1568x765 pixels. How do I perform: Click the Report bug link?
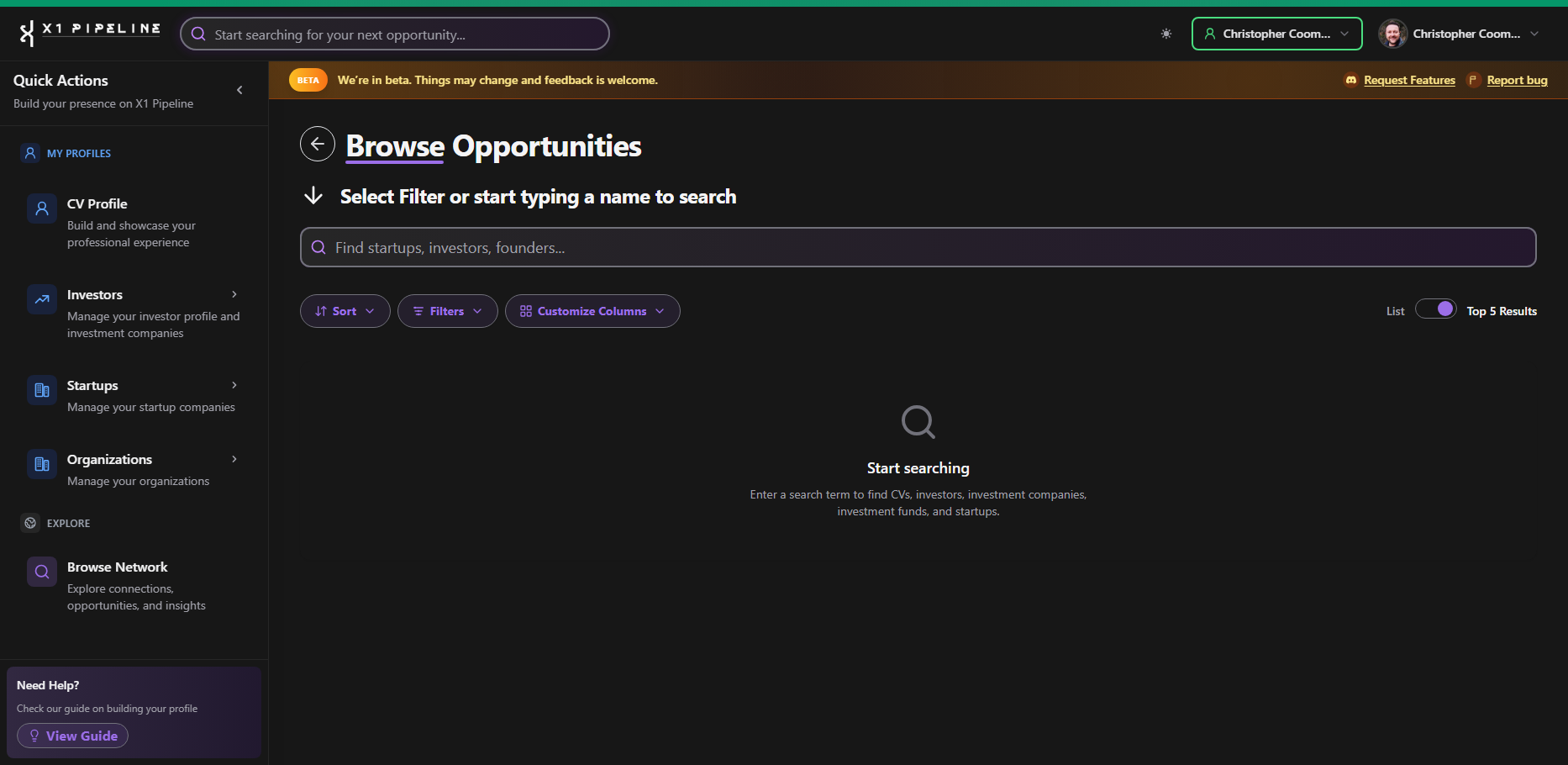coord(1517,80)
